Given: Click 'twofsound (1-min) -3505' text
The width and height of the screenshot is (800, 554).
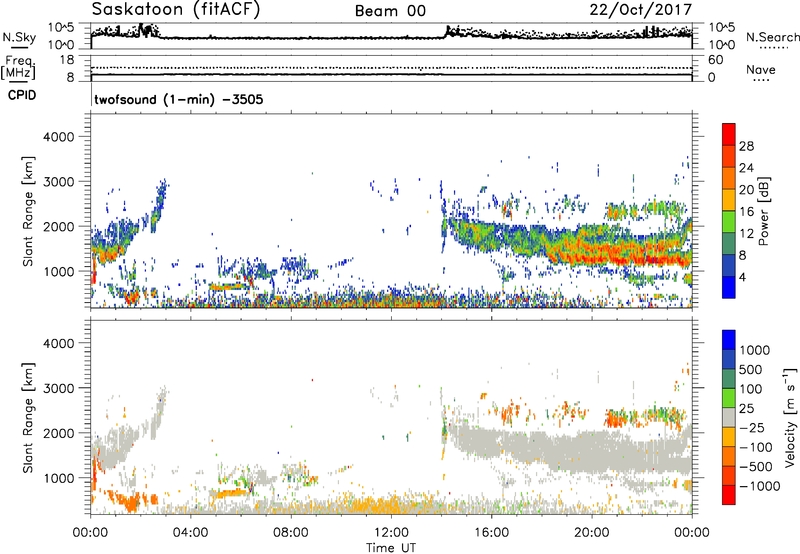Looking at the screenshot, I should (x=179, y=99).
